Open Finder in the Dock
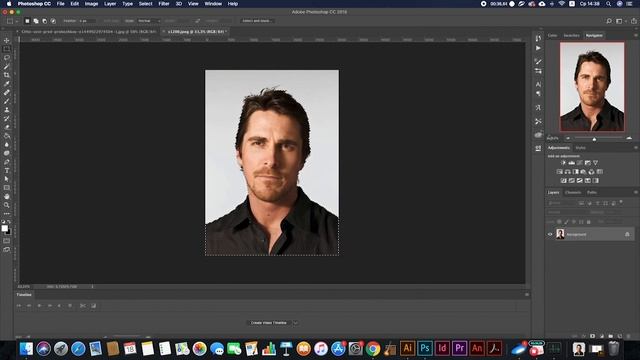This screenshot has width=640, height=360. pyautogui.click(x=26, y=349)
